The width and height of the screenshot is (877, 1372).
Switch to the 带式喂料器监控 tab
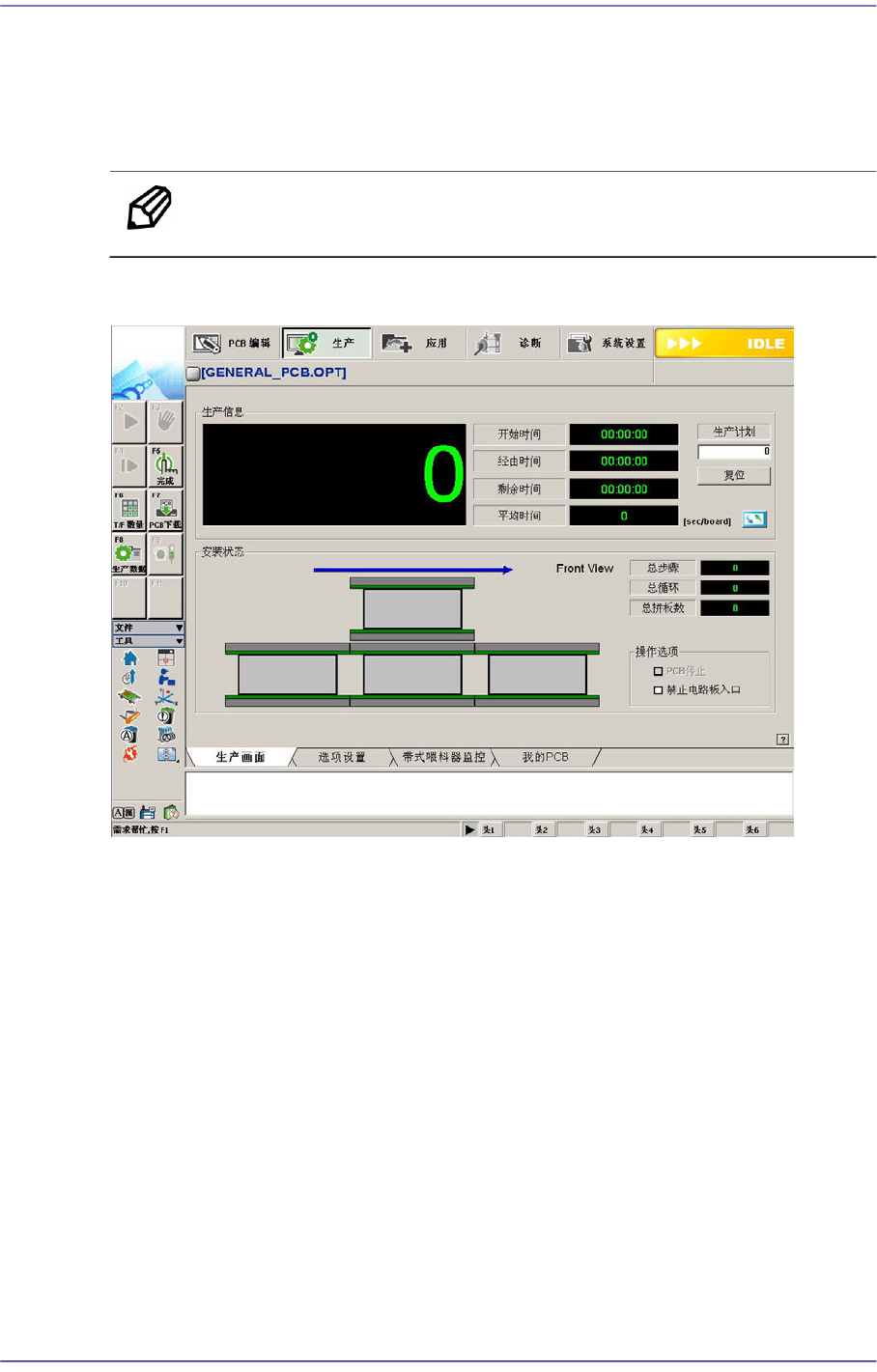(x=443, y=757)
